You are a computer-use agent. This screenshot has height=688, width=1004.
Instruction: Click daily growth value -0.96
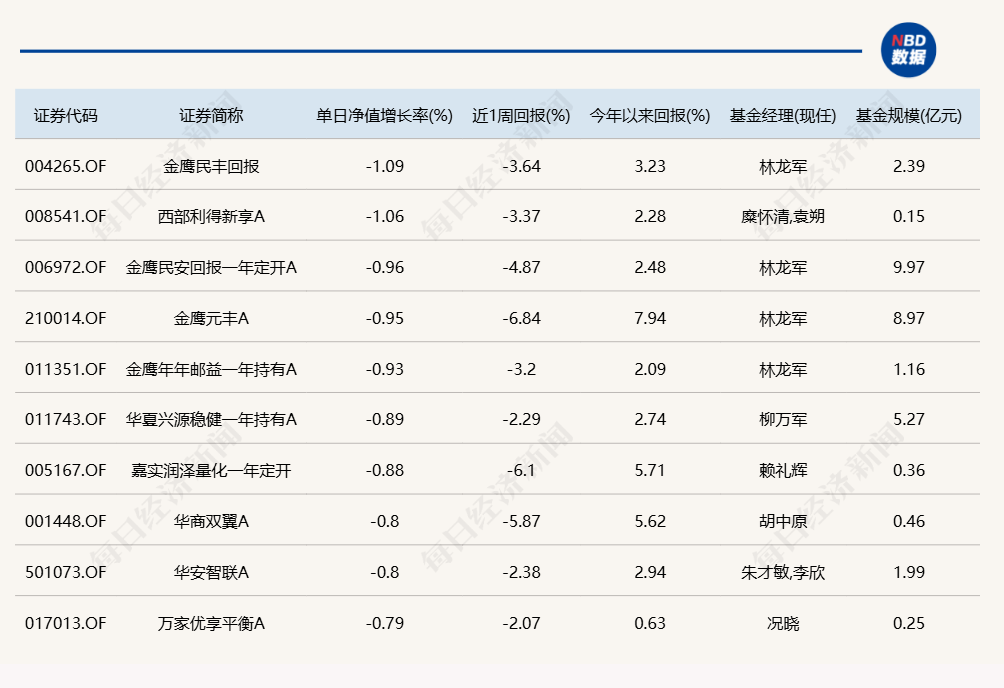click(x=384, y=267)
